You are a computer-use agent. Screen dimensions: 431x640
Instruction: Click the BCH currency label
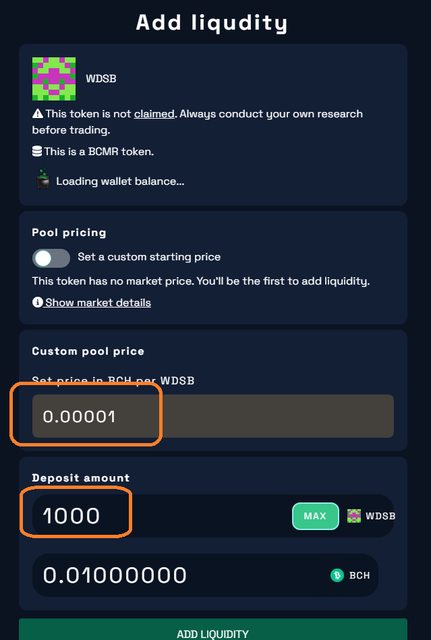[x=360, y=576]
